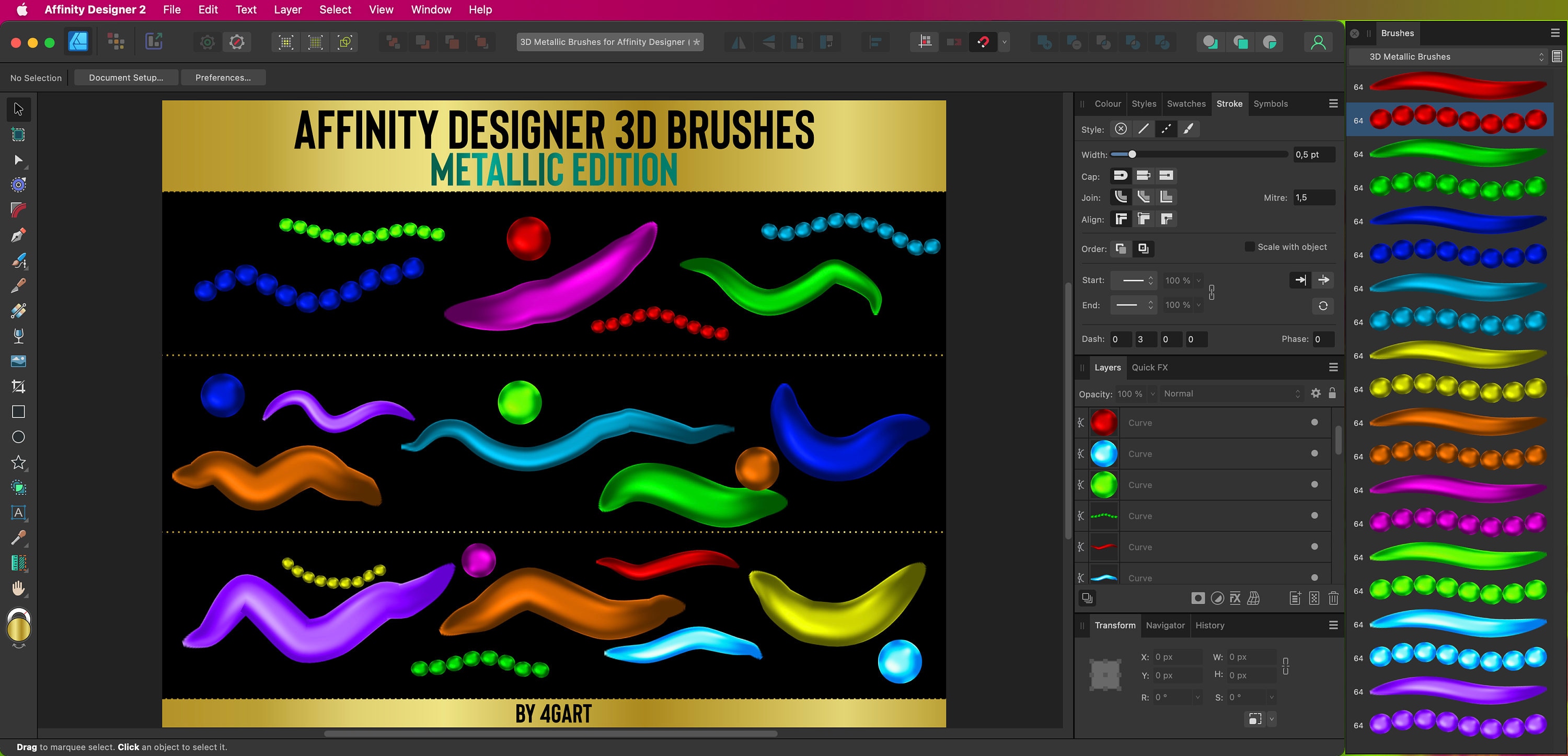The image size is (1568, 756).
Task: Expand the 3D Metallic Brushes category selector
Action: click(x=1541, y=56)
